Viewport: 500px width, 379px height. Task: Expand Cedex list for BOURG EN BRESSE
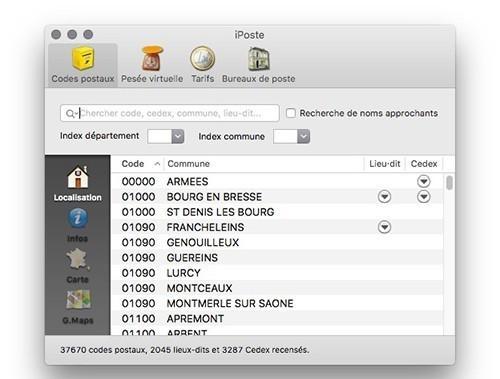click(424, 197)
